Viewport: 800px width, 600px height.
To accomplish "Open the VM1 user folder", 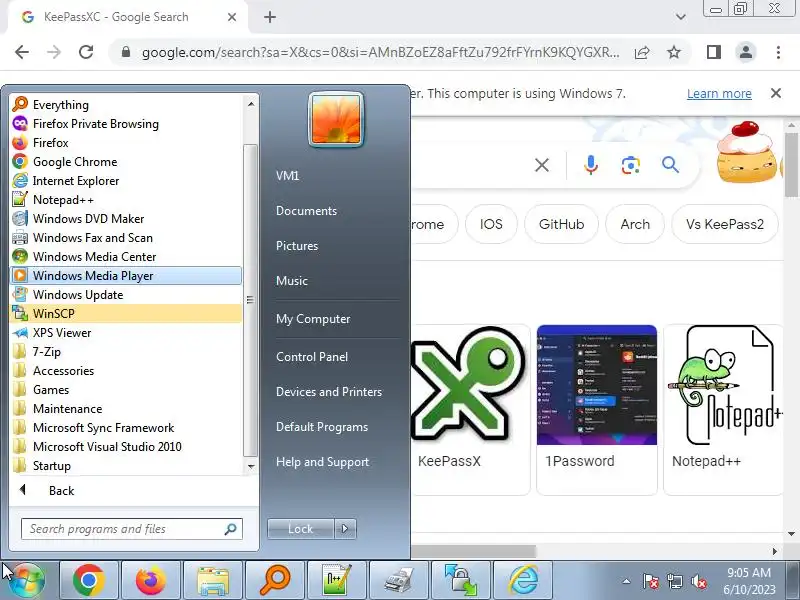I will (x=287, y=176).
